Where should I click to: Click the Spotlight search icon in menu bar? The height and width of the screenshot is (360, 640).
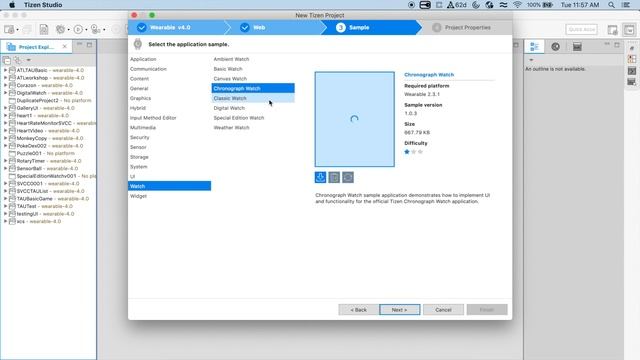point(611,5)
